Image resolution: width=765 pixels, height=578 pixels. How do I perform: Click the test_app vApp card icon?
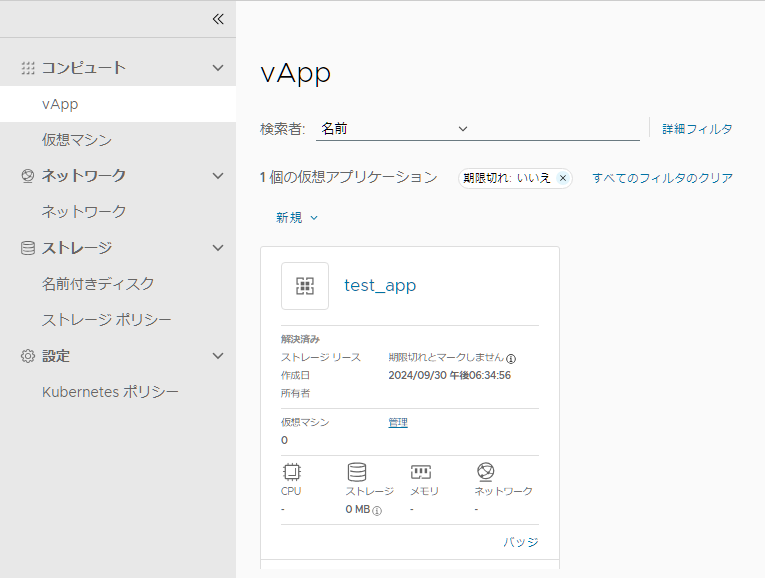(x=305, y=286)
